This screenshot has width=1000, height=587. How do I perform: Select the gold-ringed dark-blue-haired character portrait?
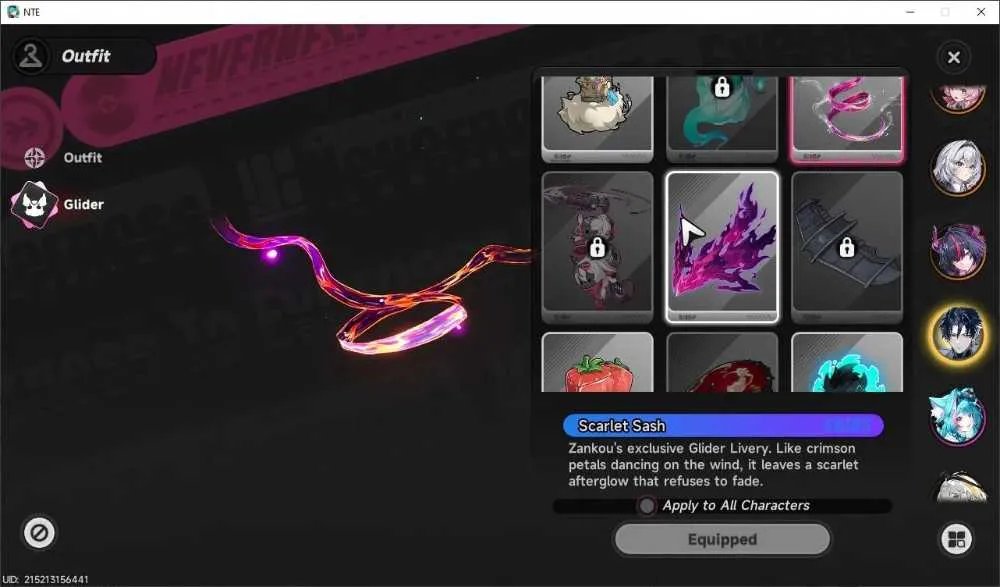click(957, 334)
